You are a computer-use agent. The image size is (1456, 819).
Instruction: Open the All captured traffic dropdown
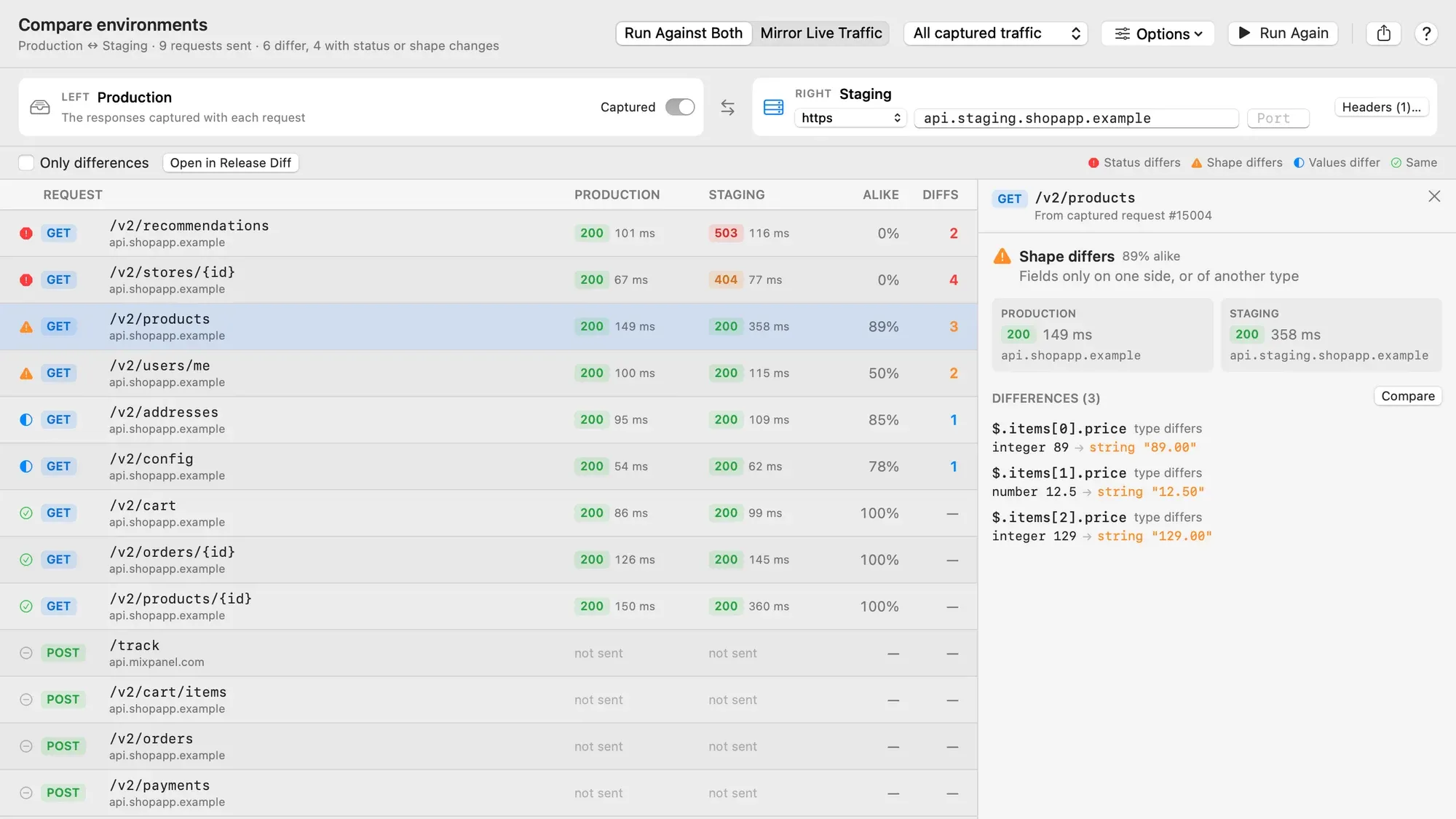995,33
